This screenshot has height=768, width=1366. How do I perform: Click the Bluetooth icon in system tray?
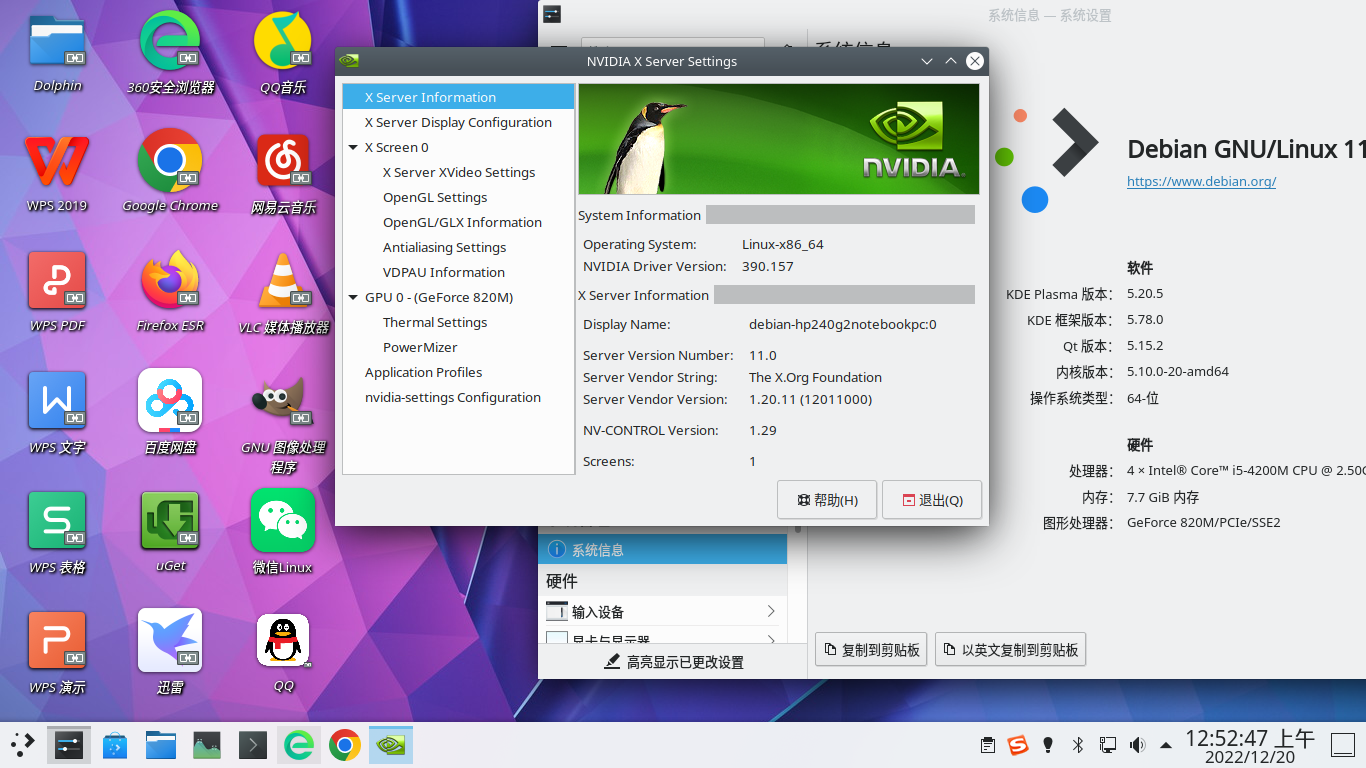coord(1077,744)
